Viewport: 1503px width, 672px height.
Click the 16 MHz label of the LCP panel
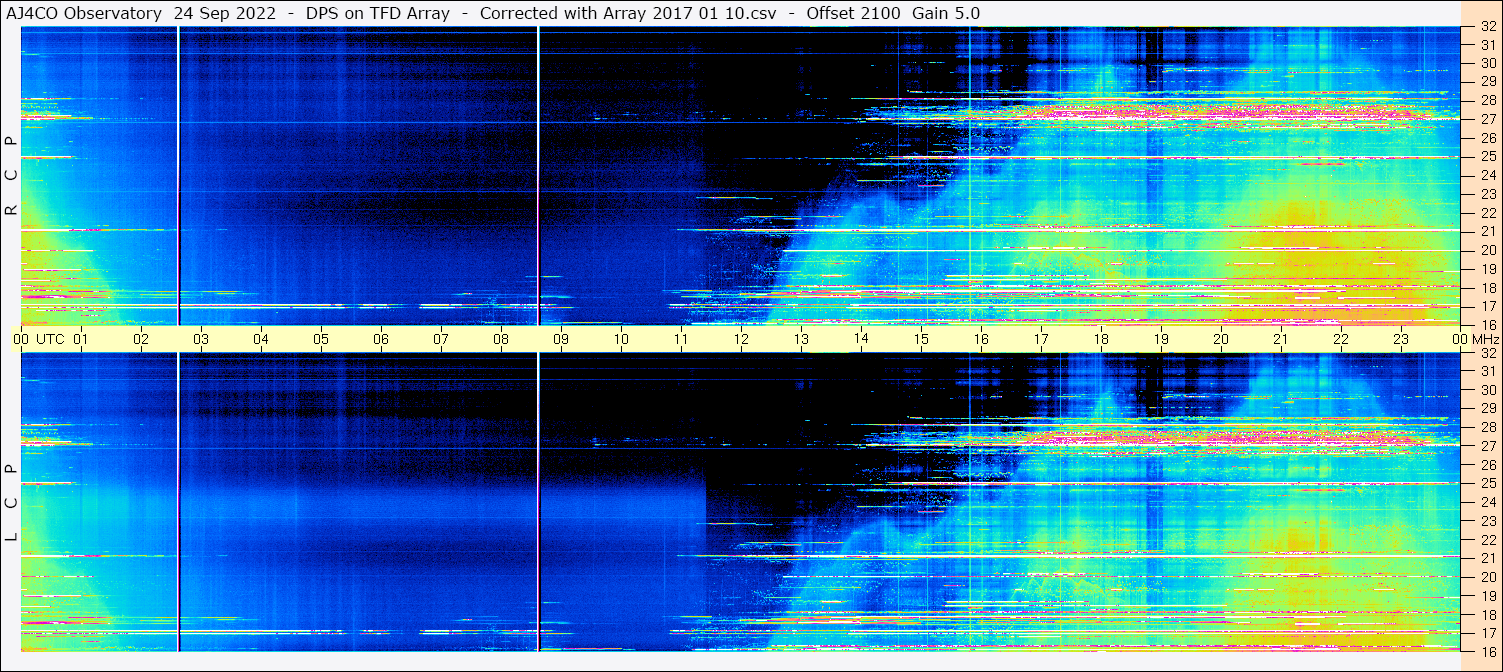[1486, 651]
